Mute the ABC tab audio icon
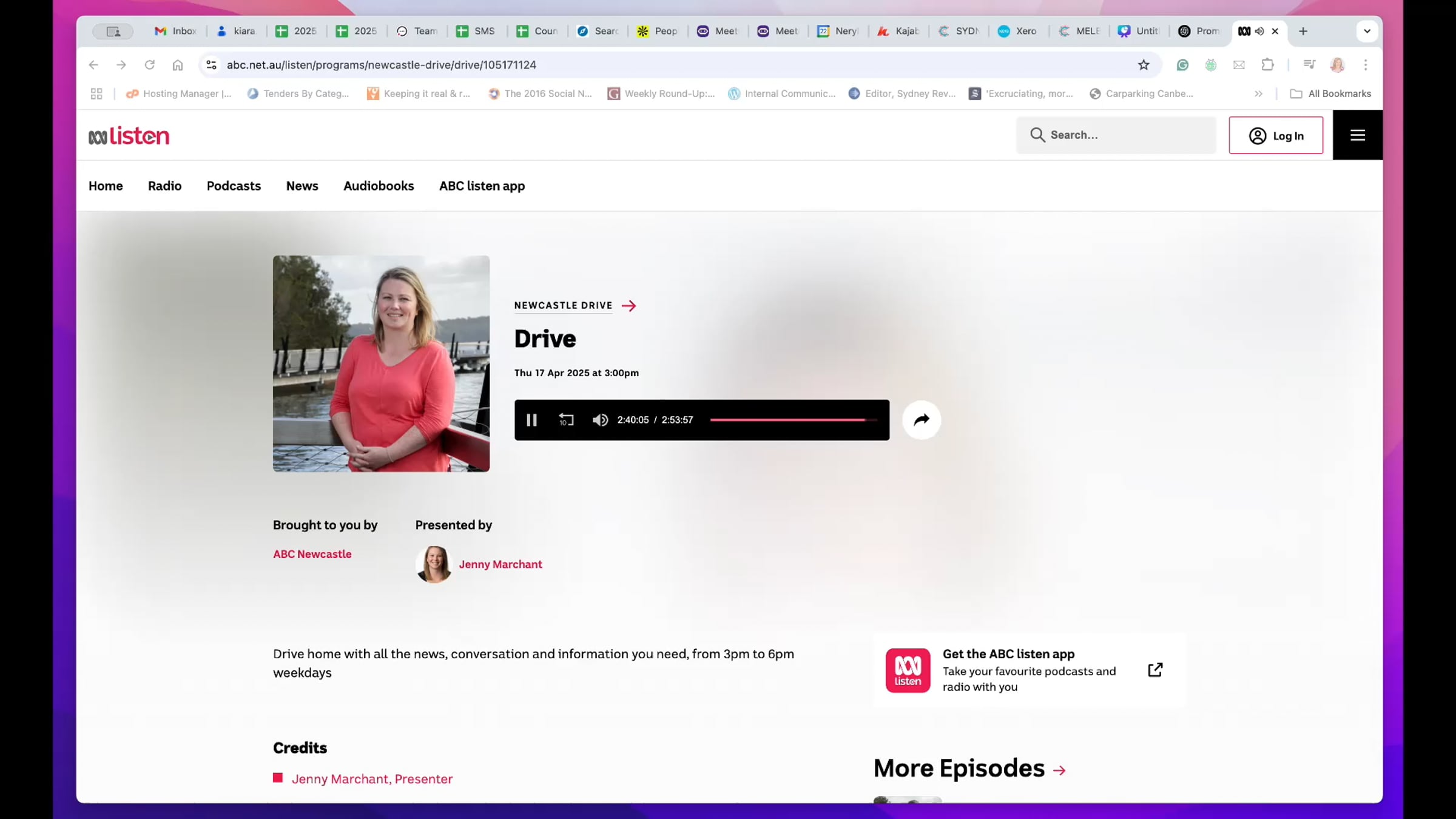This screenshot has width=1456, height=819. [x=1259, y=31]
